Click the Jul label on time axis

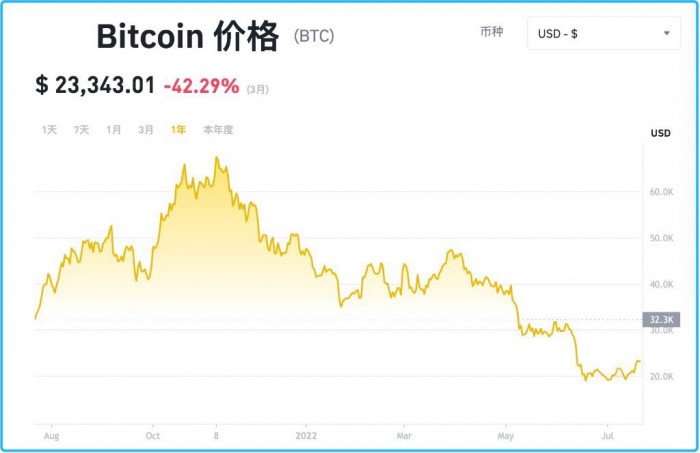coord(607,436)
